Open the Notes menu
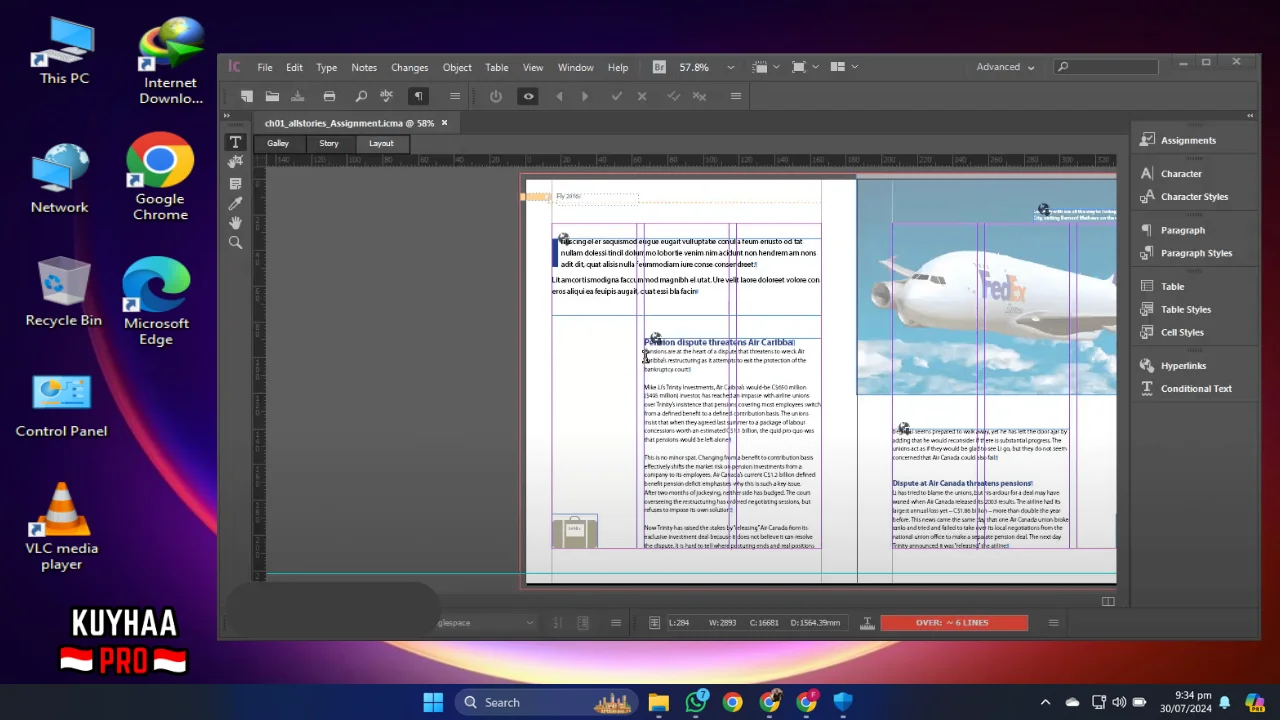Screen dimensions: 1280x720 click(364, 67)
